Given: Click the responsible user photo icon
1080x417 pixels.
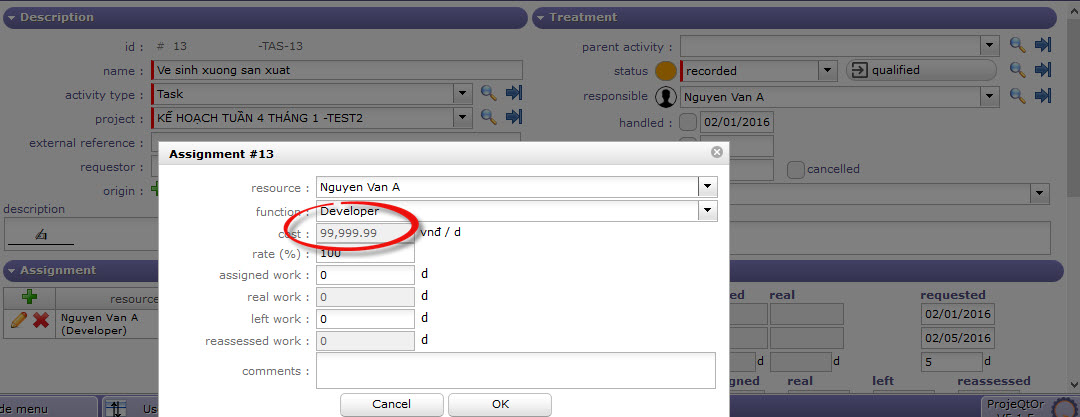Looking at the screenshot, I should pyautogui.click(x=665, y=97).
